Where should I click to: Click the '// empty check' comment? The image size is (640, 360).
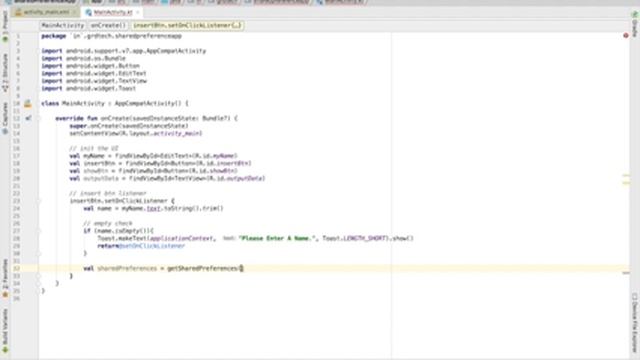pos(108,223)
